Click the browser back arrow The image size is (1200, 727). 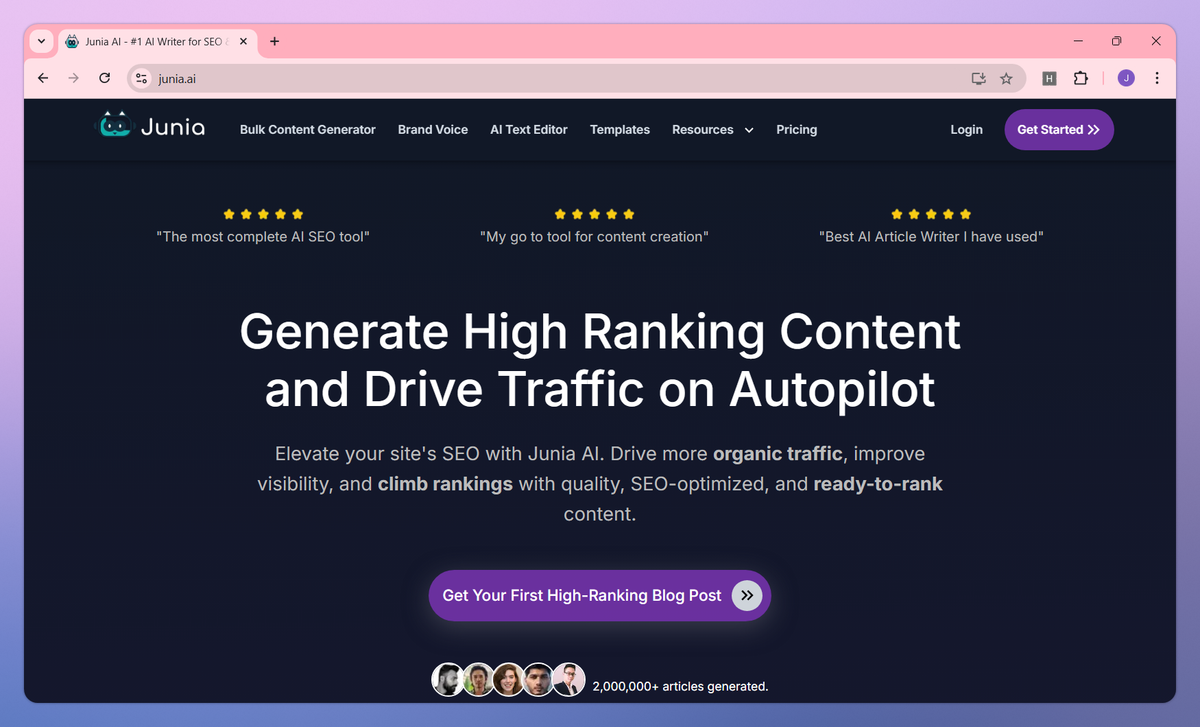42,78
